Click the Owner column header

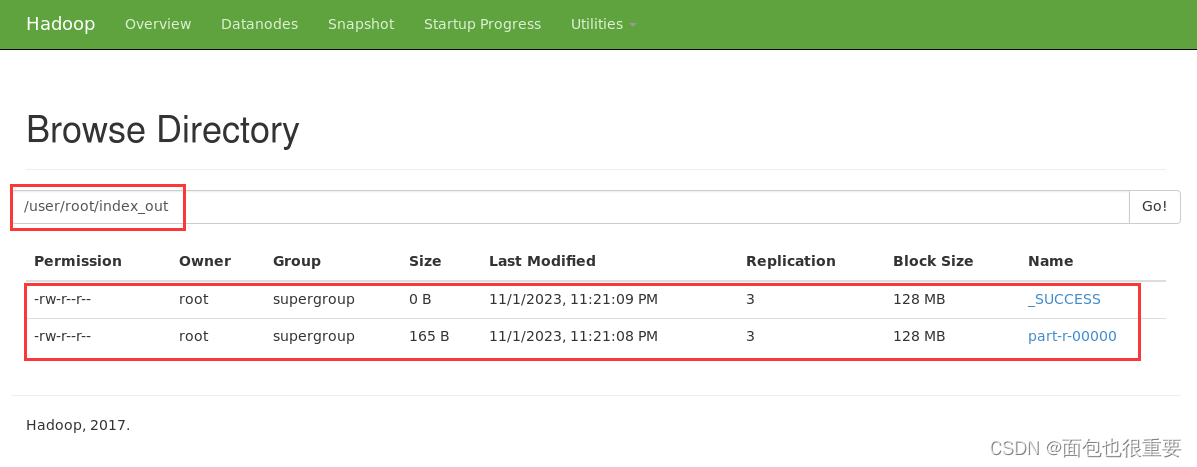pyautogui.click(x=205, y=261)
